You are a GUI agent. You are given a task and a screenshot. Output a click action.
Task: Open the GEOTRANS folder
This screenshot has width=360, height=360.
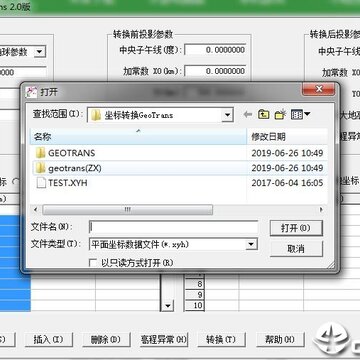[71, 153]
